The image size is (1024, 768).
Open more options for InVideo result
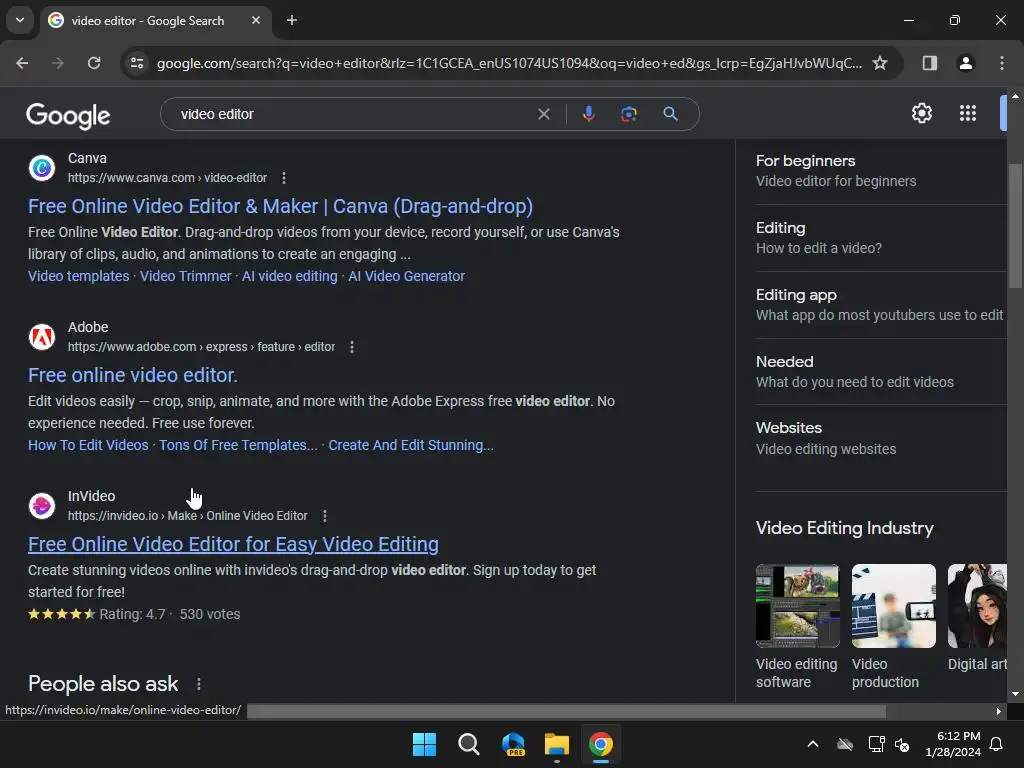tap(325, 516)
